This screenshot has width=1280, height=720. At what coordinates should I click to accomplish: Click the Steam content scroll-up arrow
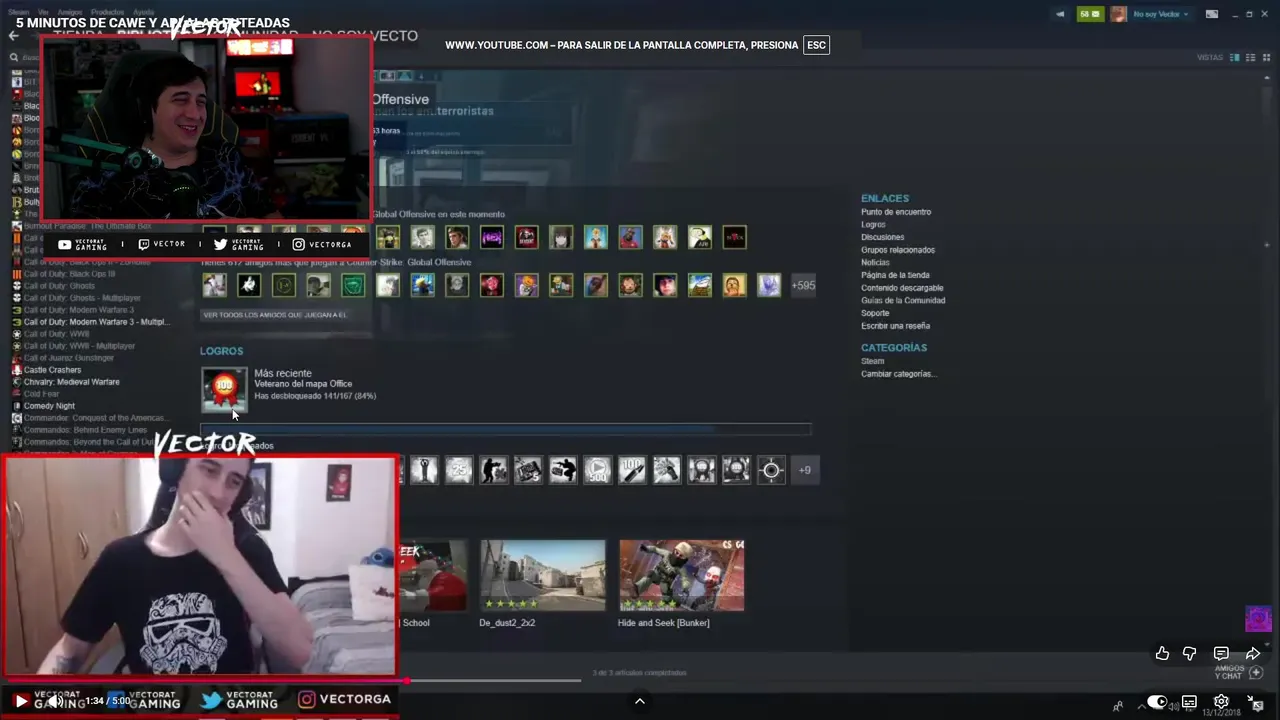pyautogui.click(x=1267, y=80)
